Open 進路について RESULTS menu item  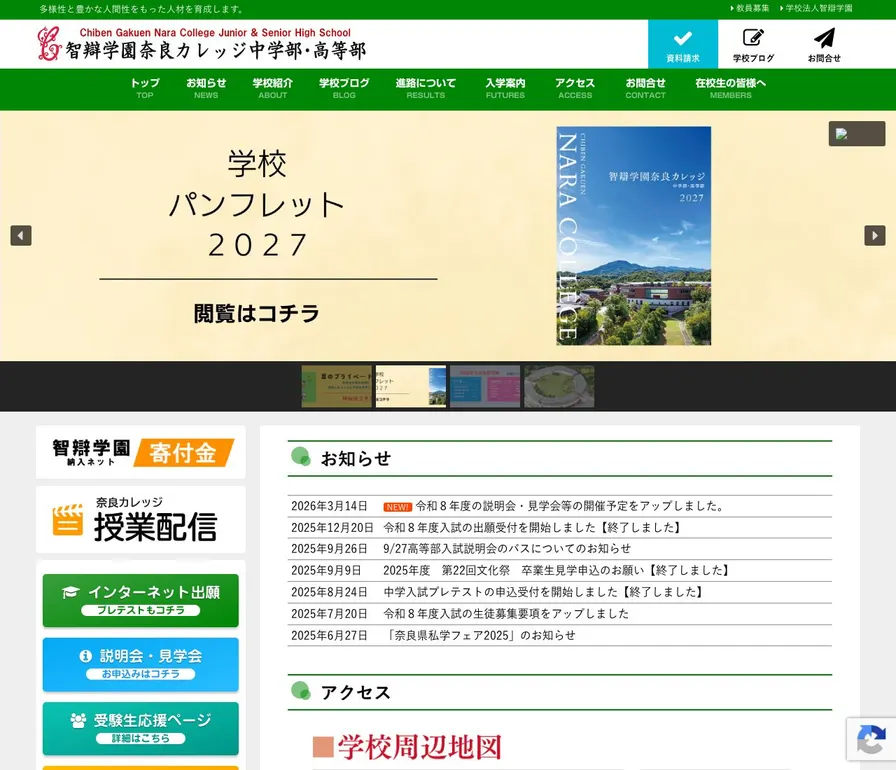[x=426, y=89]
